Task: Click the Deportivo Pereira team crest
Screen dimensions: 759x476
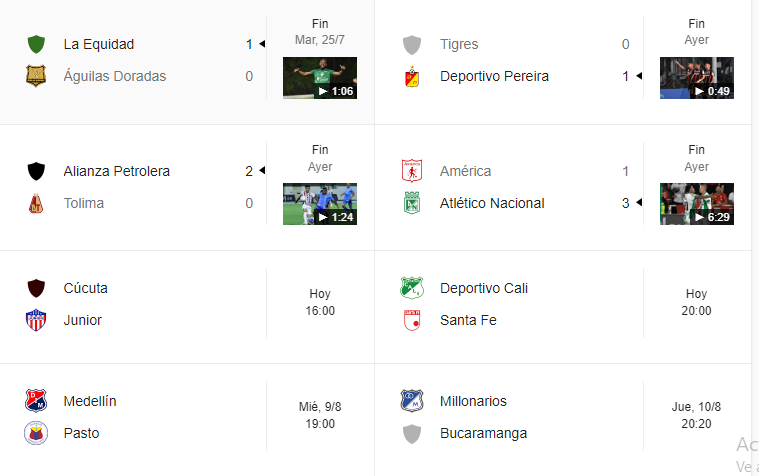Action: (412, 76)
